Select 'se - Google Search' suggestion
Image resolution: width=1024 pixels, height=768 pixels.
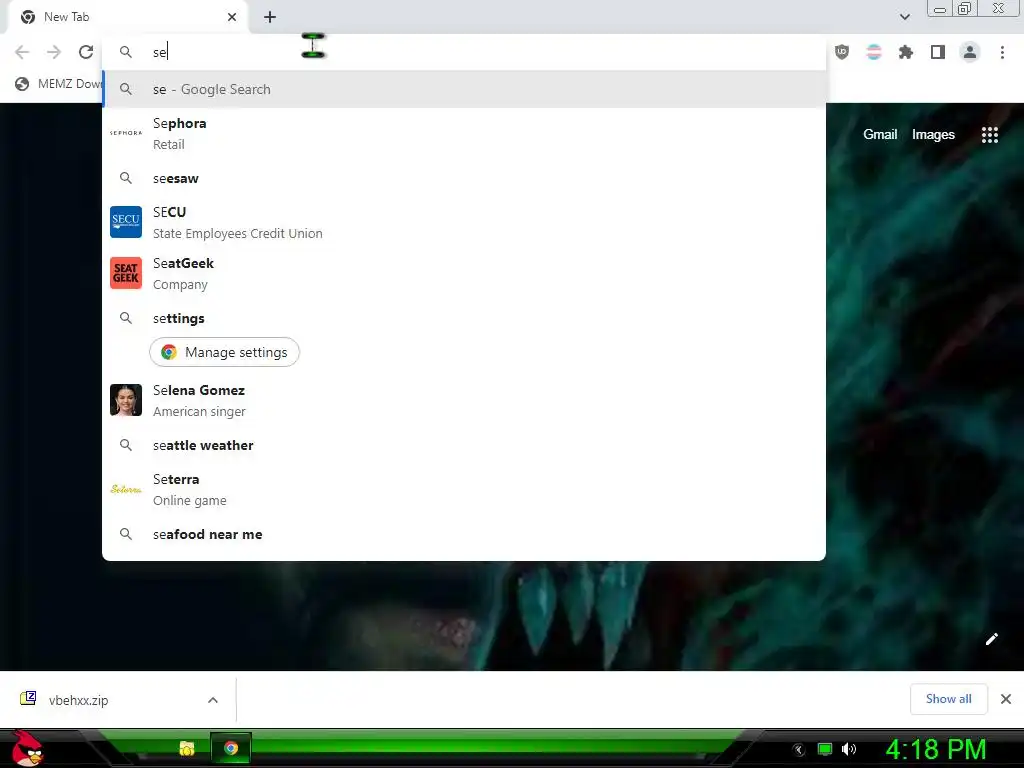click(464, 89)
